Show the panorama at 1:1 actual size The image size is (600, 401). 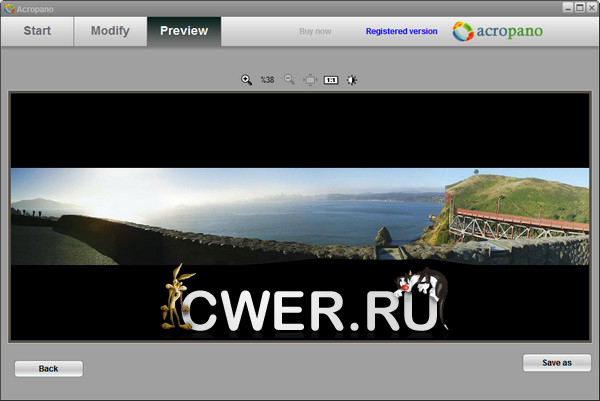[331, 80]
